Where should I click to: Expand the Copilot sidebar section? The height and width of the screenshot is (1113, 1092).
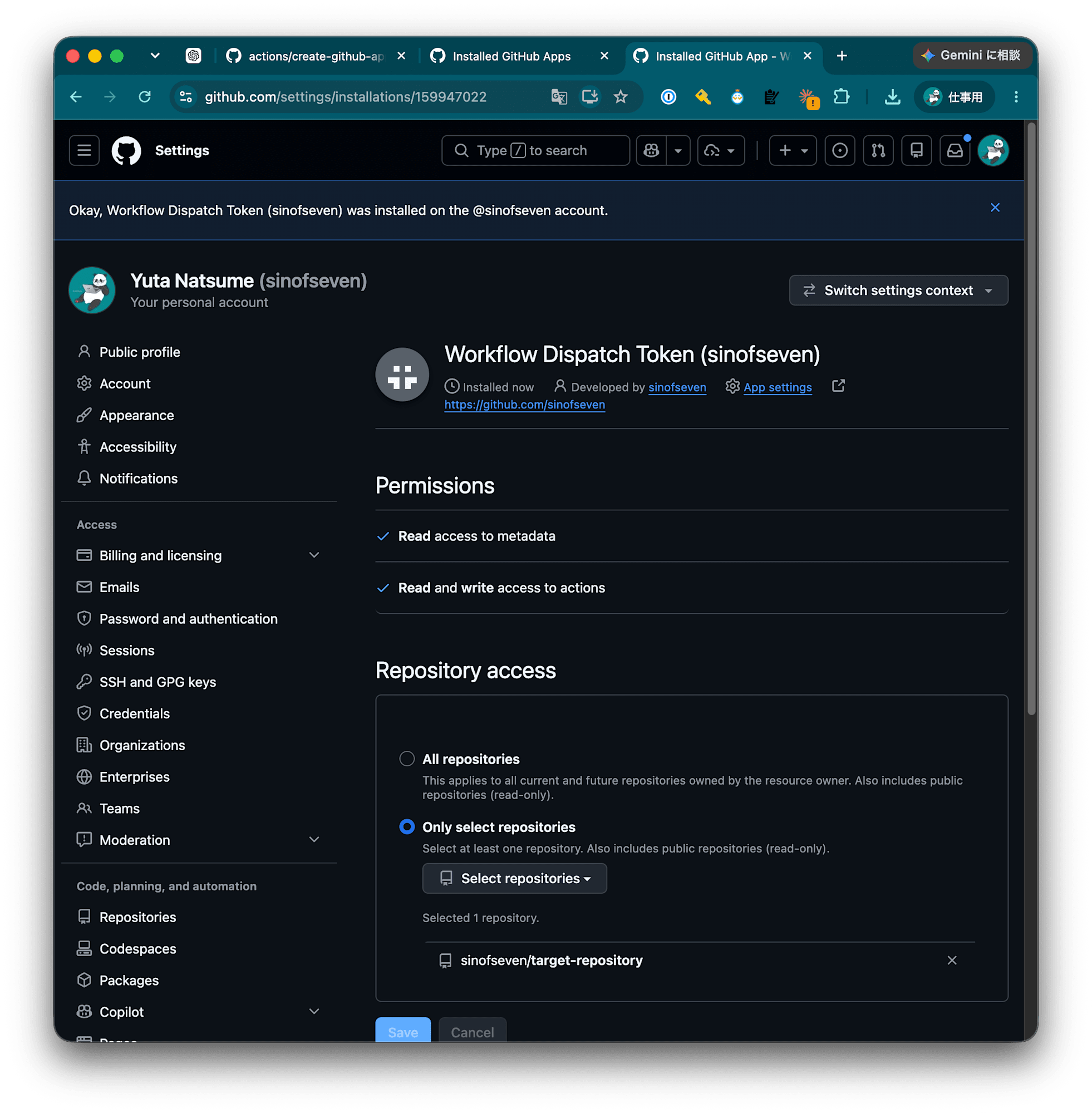pos(314,1012)
